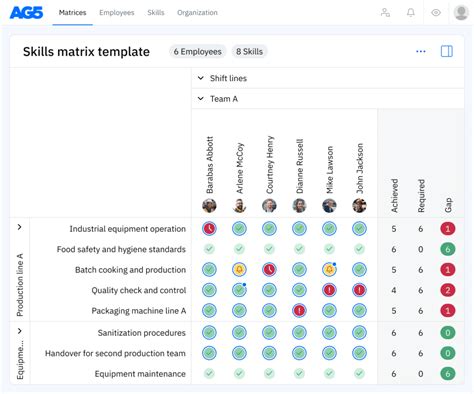Click achieved value 4 for Quality check
Screen dimensions: 474x394
pos(394,290)
